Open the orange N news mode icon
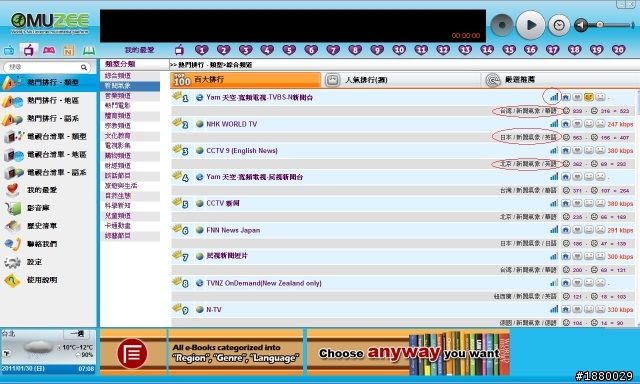Image resolution: width=640 pixels, height=384 pixels. (x=69, y=51)
